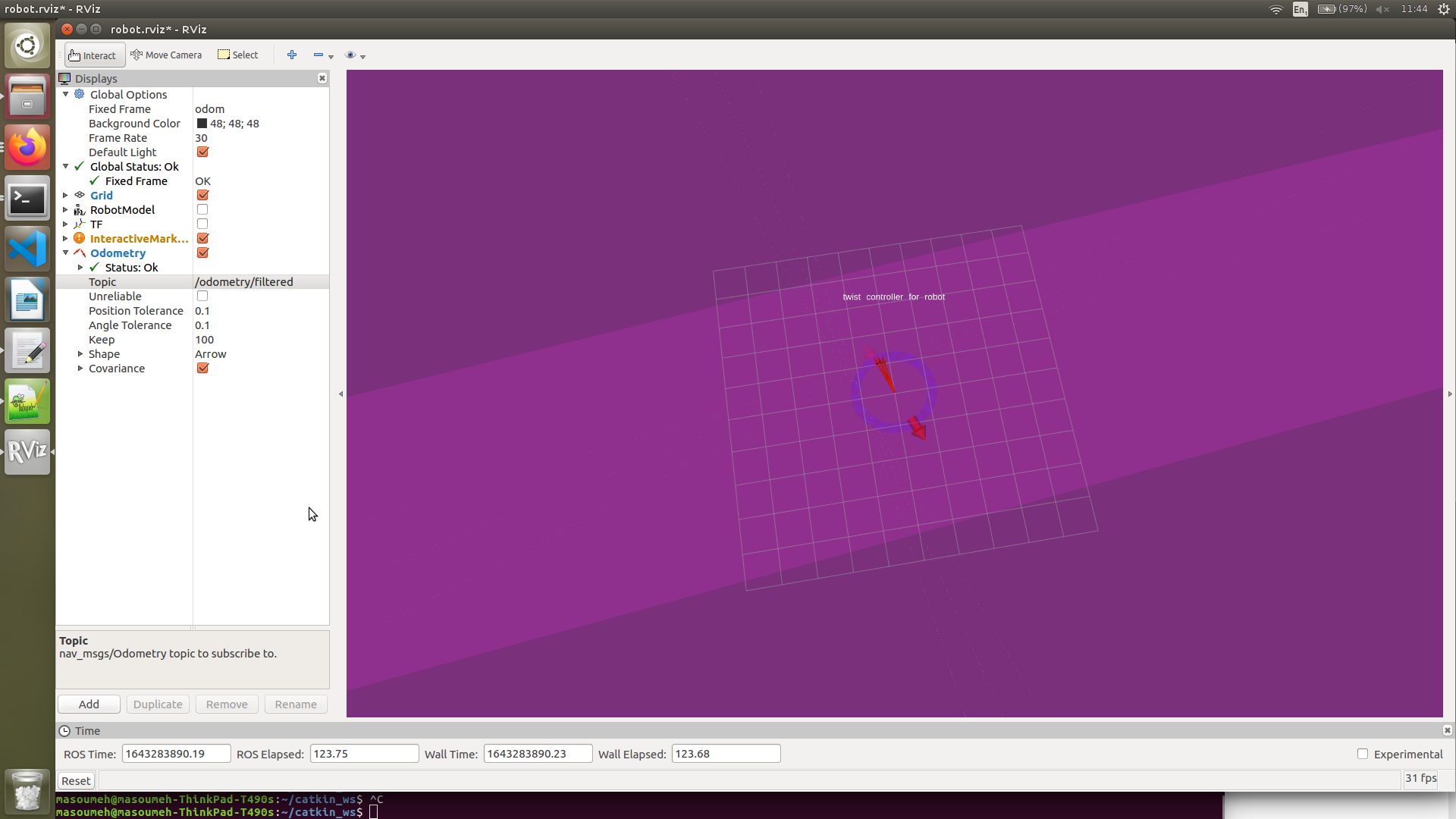Screen dimensions: 1456x819
Task: Click the Duplicate button
Action: click(x=158, y=704)
